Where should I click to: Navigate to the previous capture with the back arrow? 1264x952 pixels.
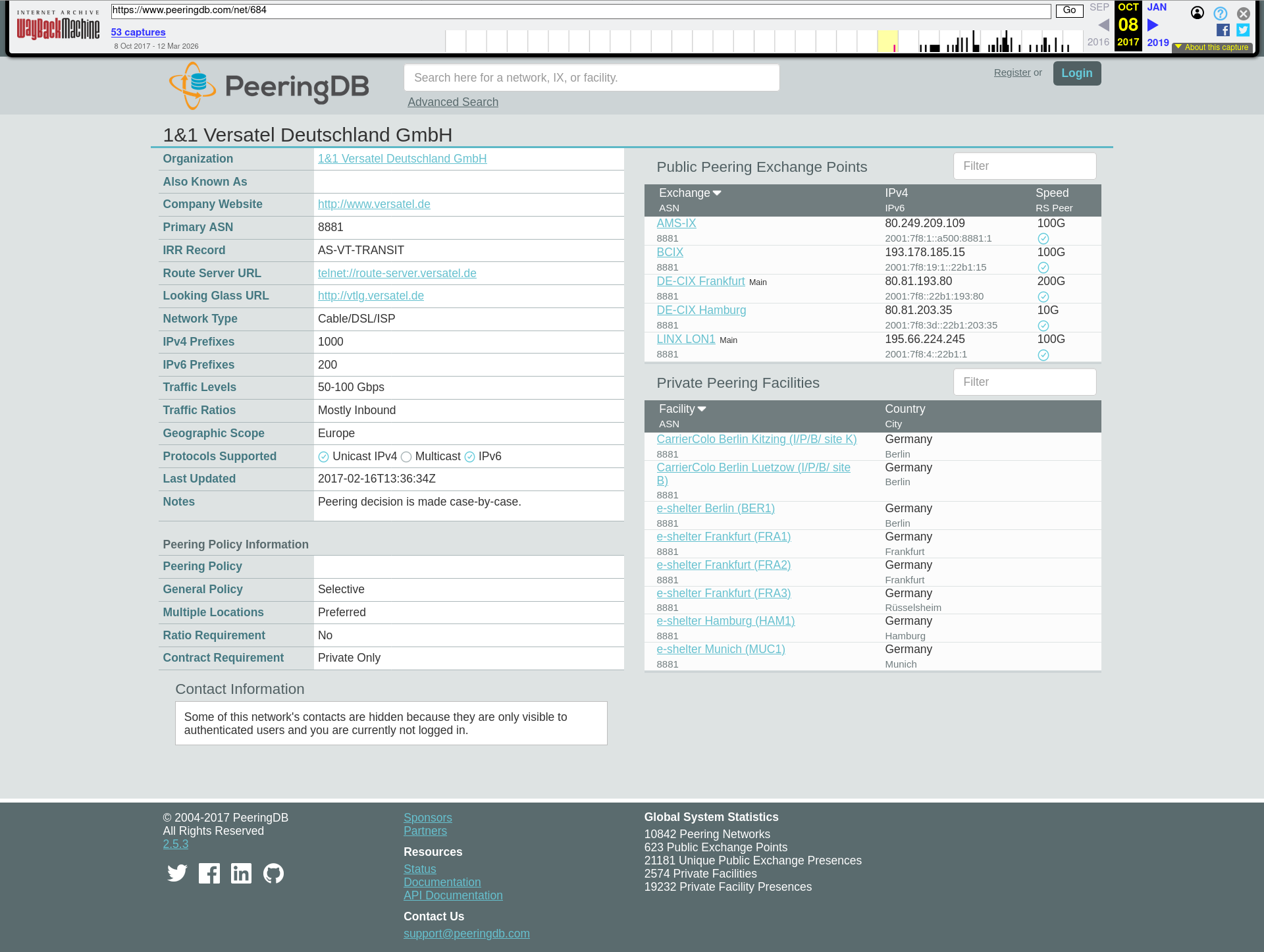pyautogui.click(x=1103, y=24)
